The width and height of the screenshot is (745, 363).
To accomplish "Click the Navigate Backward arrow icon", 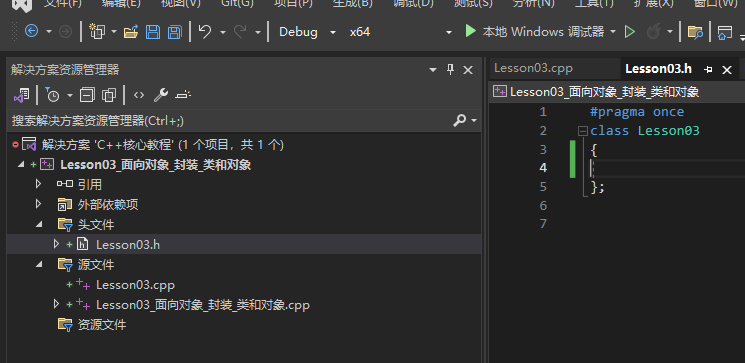I will pos(31,32).
